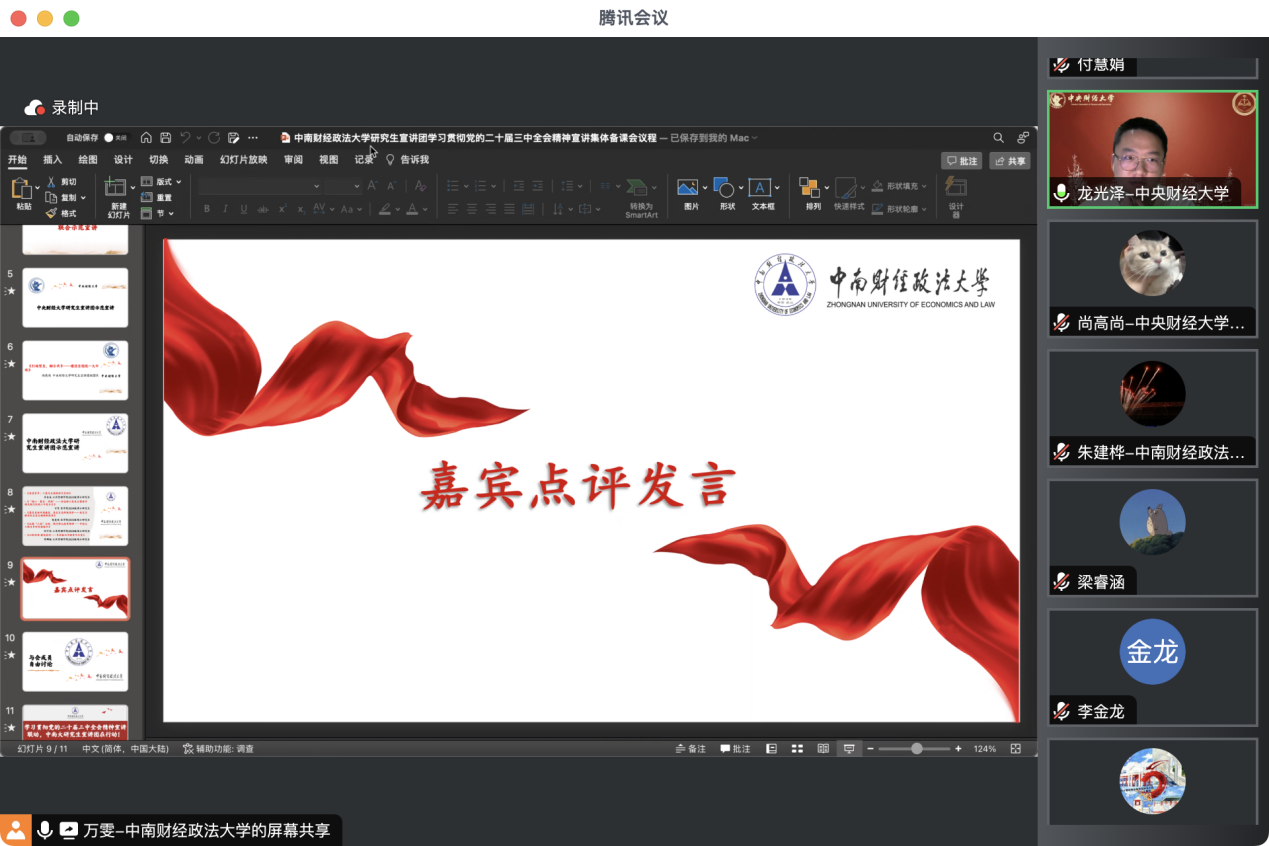Click the 共享 share button

(1010, 161)
